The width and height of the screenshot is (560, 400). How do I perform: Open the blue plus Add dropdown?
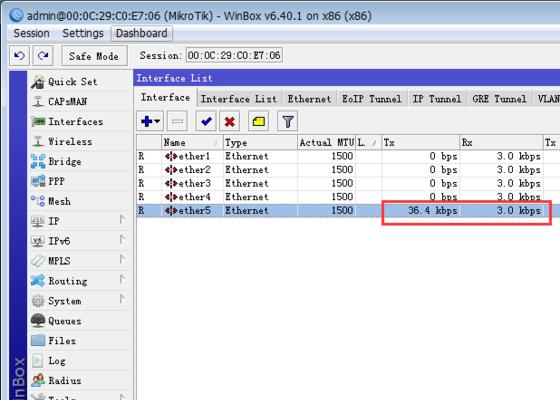[x=150, y=121]
